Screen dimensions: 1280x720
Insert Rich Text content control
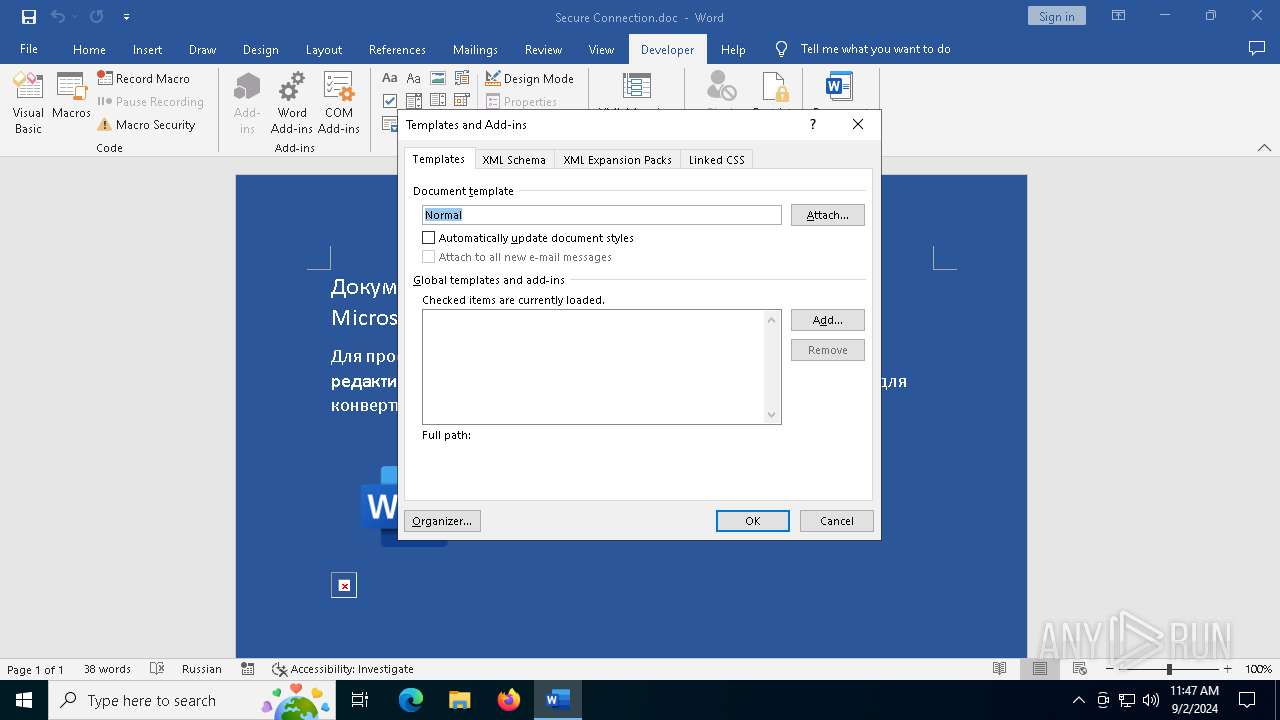(x=390, y=78)
